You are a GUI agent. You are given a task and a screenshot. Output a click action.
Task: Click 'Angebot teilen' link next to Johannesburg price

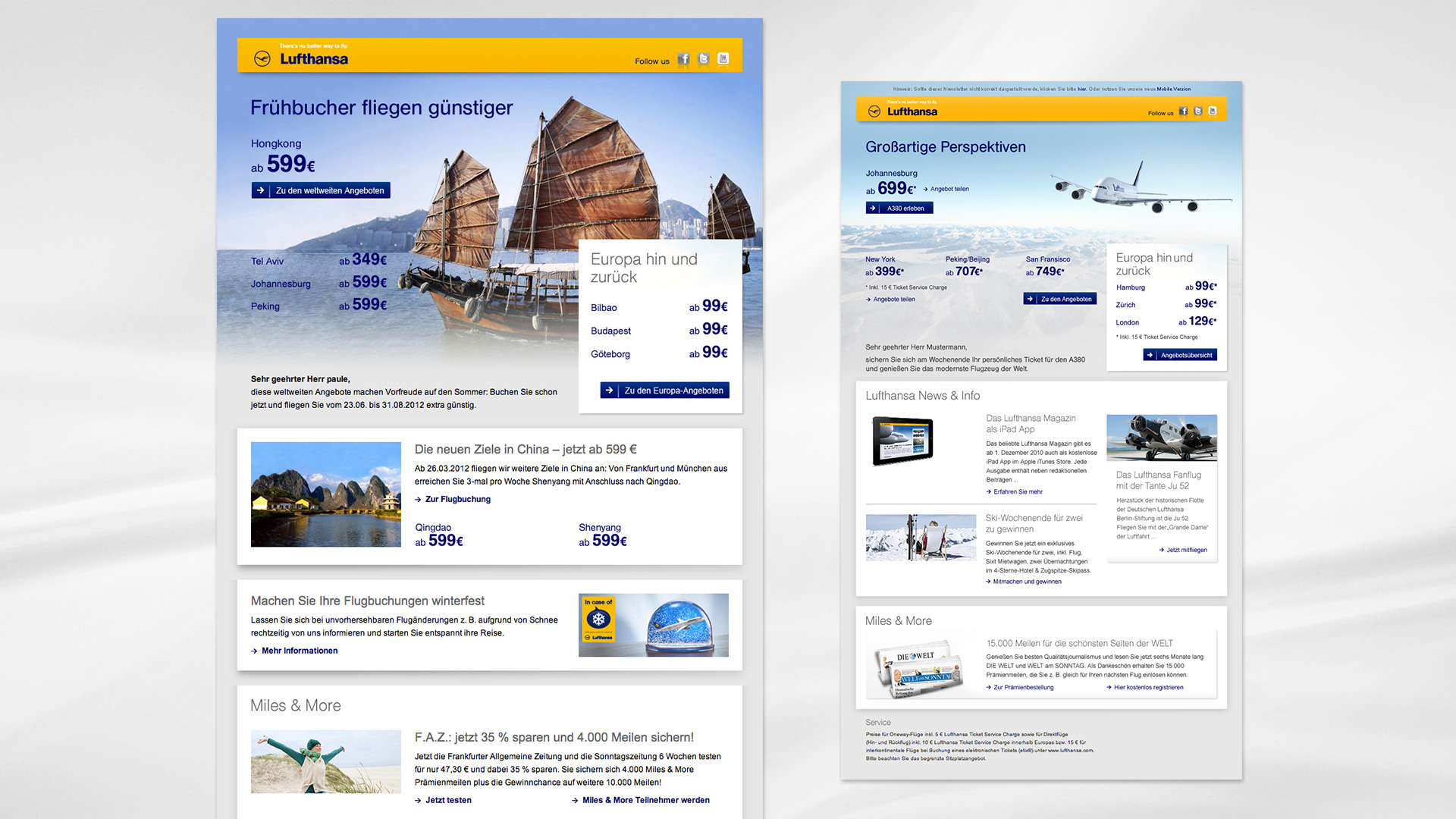coord(946,189)
